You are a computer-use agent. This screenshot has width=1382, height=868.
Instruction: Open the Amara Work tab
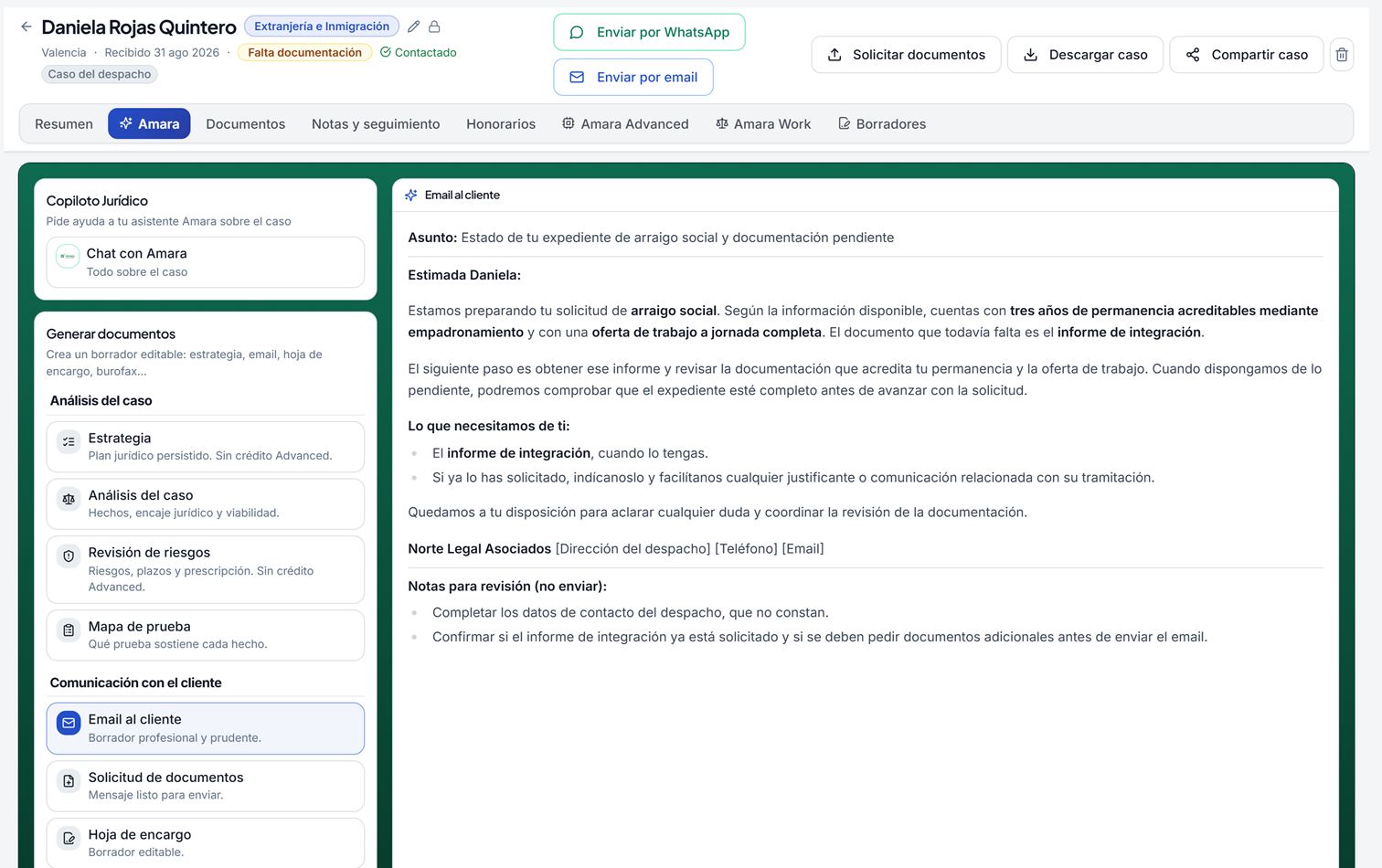coord(763,124)
